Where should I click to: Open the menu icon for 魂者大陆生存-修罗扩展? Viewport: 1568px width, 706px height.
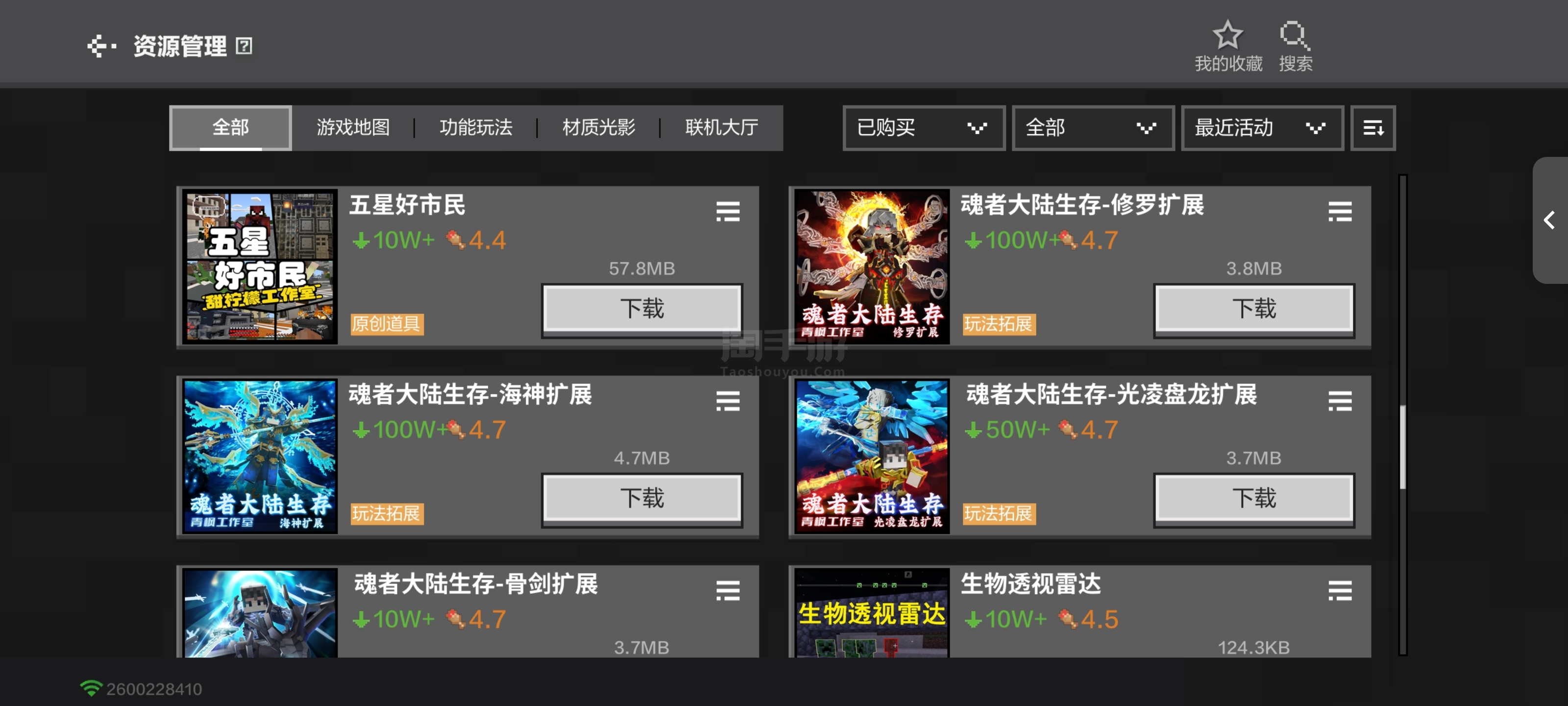click(1339, 211)
